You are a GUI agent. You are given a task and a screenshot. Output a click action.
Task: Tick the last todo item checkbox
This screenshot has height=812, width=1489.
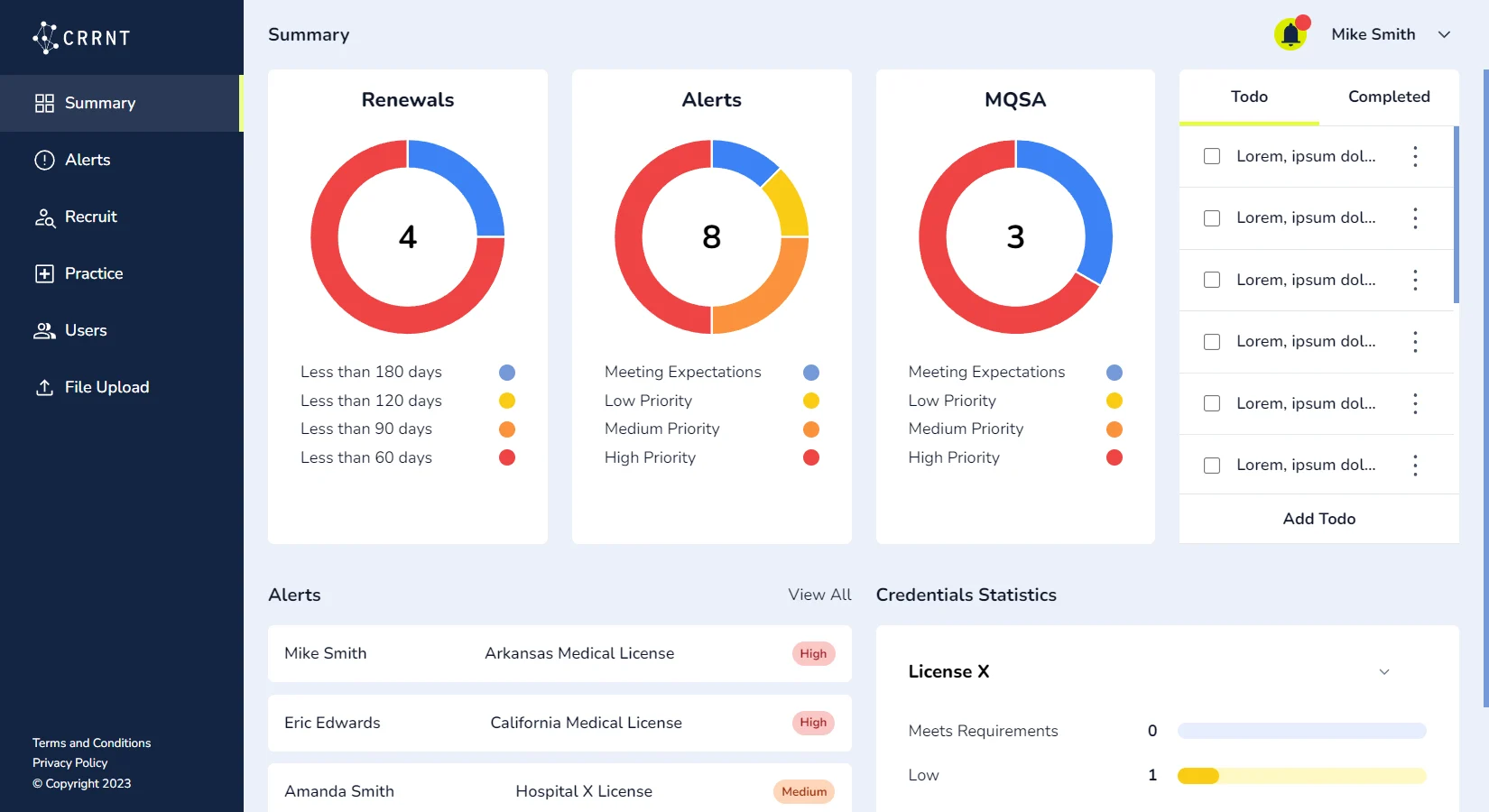pos(1212,466)
